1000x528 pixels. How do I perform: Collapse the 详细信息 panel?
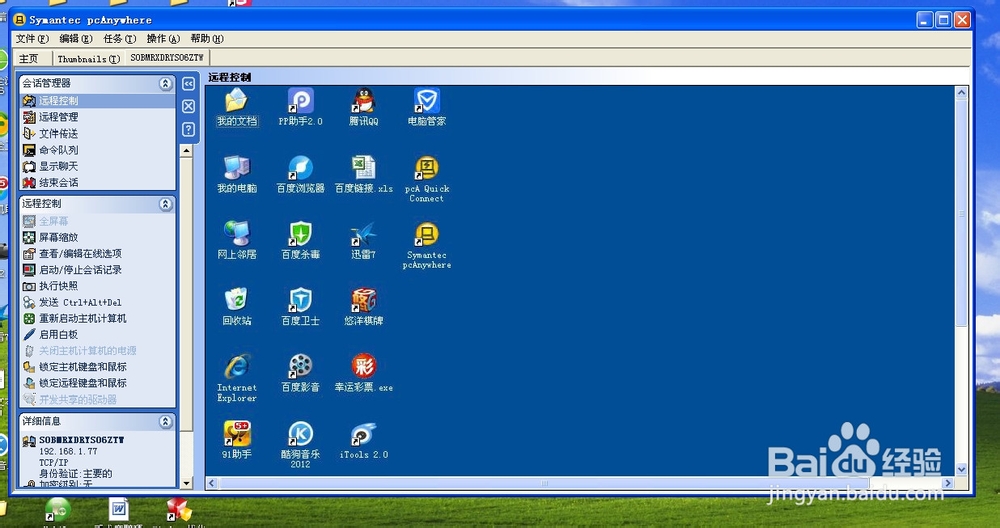tap(165, 422)
